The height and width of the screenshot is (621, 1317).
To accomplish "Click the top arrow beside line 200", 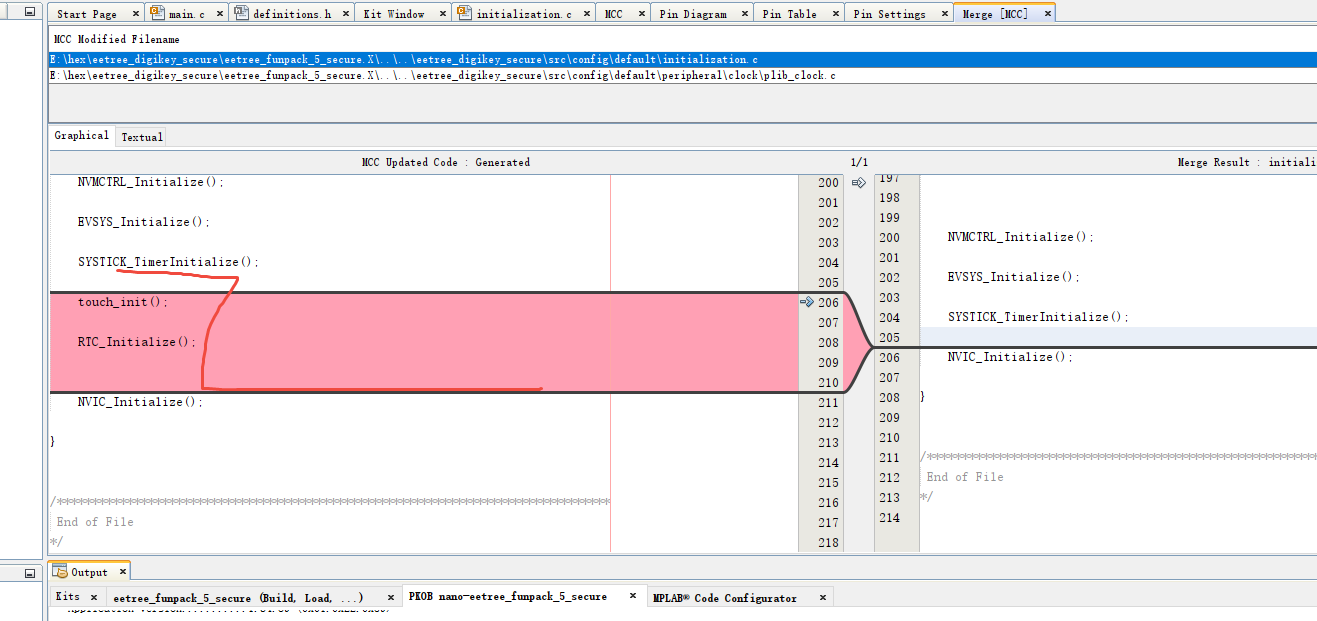I will click(x=858, y=182).
